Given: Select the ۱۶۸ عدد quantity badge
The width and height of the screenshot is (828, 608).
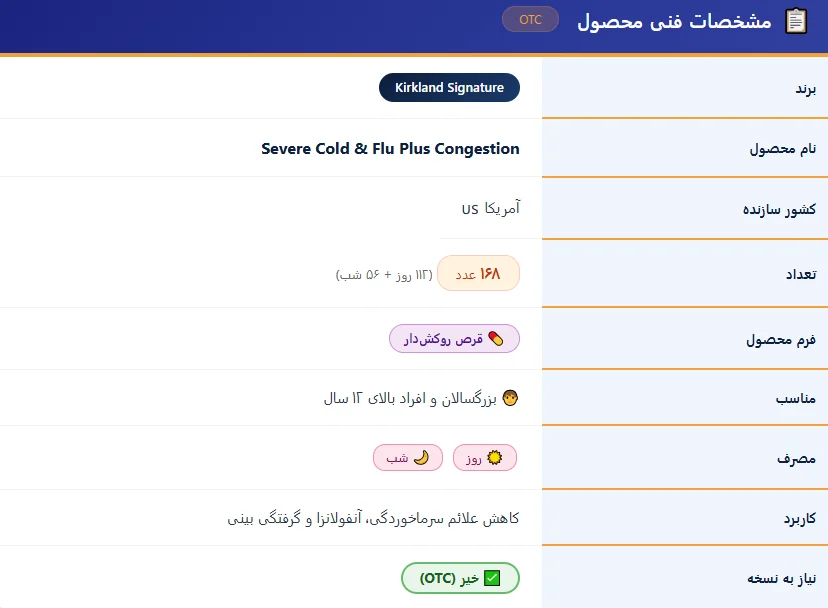Looking at the screenshot, I should pos(478,274).
